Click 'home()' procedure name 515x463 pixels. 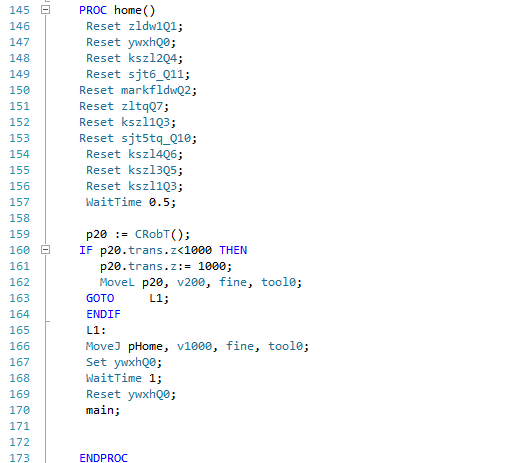coord(135,10)
